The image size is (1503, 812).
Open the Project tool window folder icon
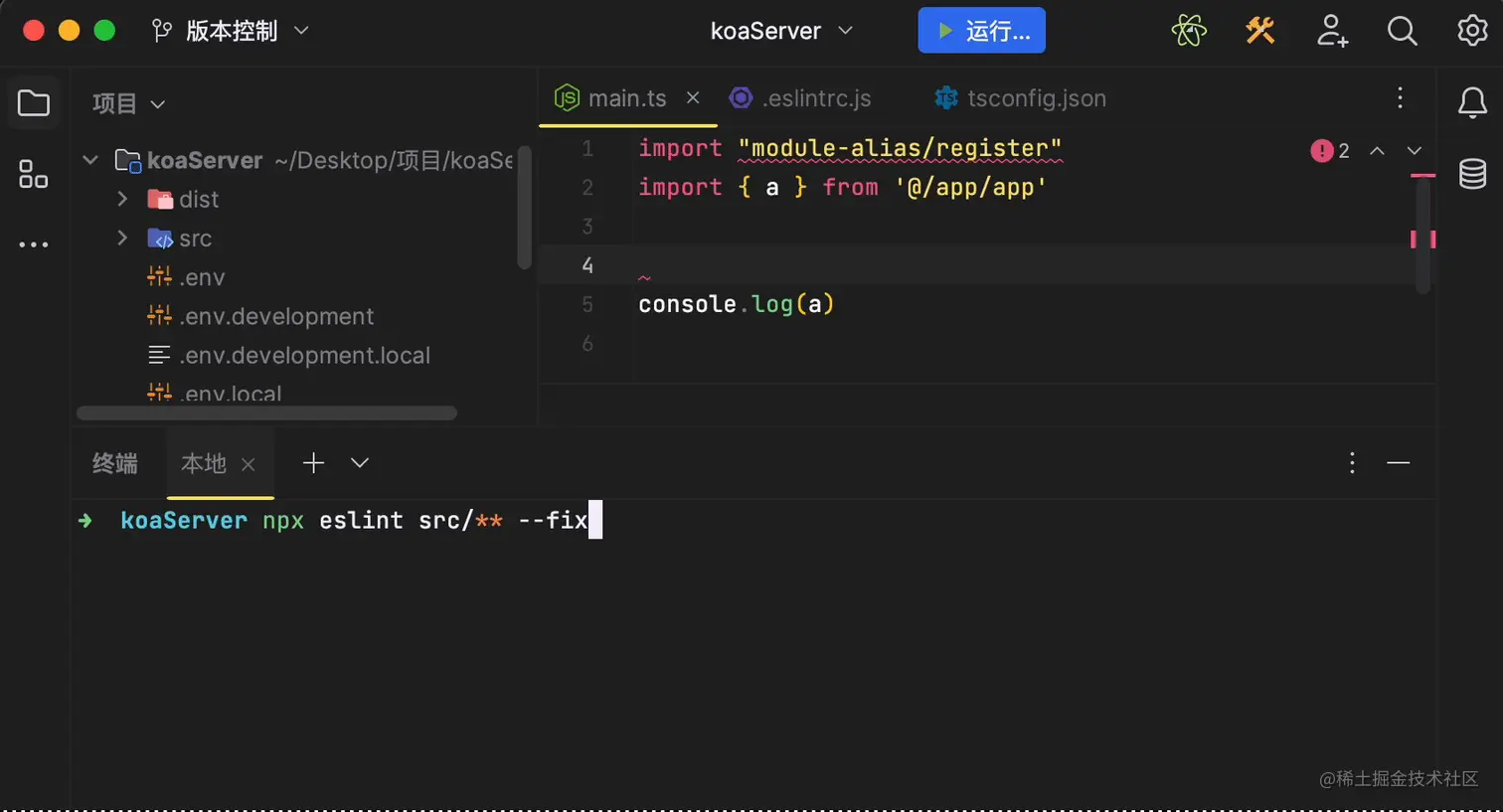click(x=33, y=102)
